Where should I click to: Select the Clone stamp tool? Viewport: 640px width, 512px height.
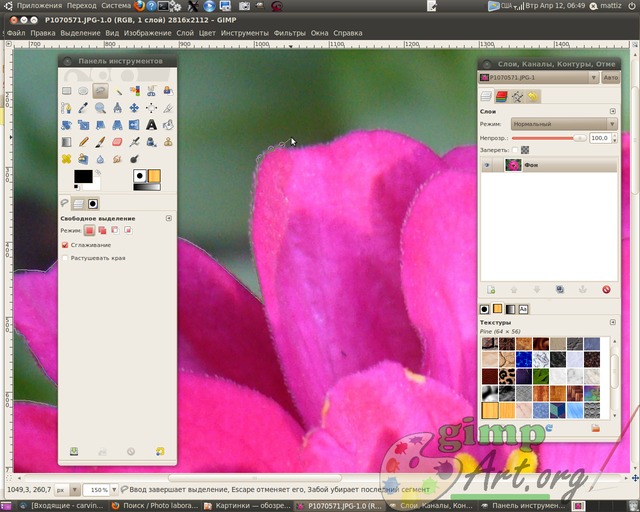168,142
